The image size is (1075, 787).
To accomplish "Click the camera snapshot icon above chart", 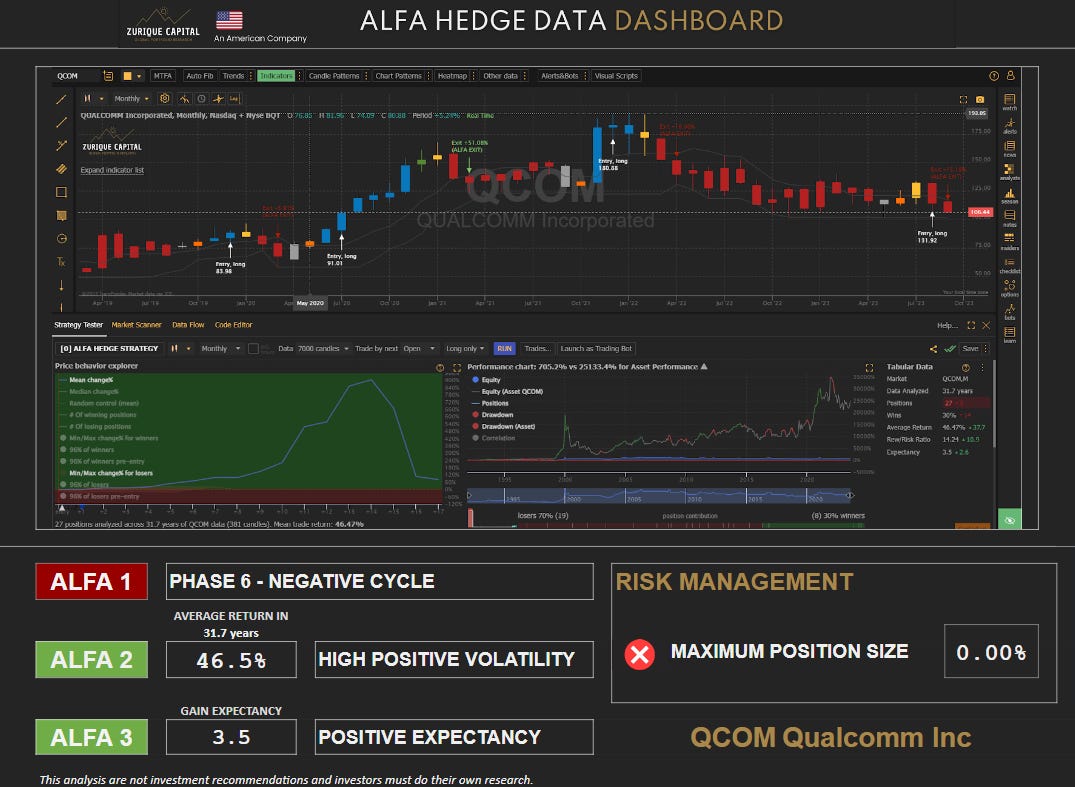I will (980, 99).
